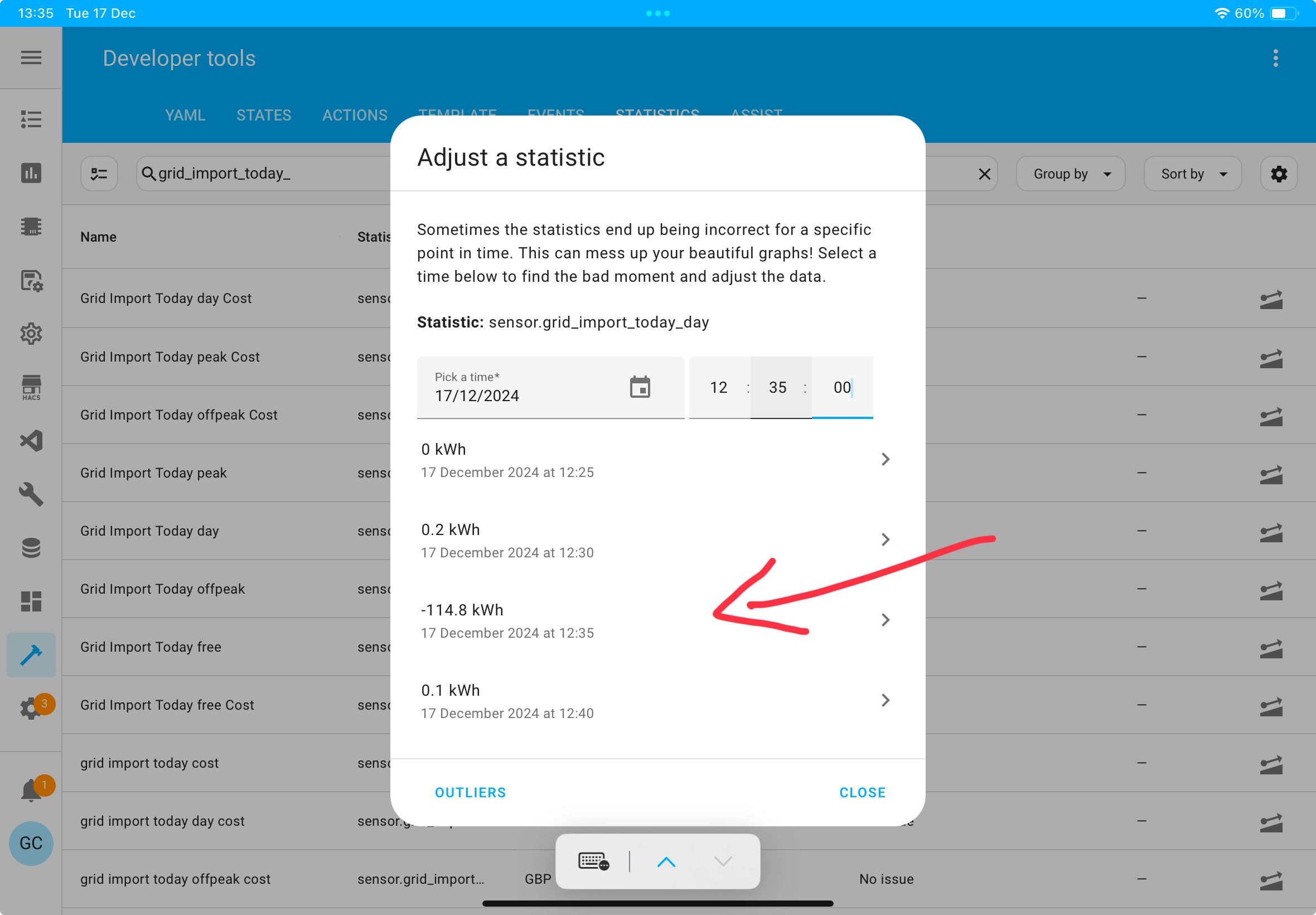
Task: Click the notifications bell icon
Action: (x=31, y=790)
